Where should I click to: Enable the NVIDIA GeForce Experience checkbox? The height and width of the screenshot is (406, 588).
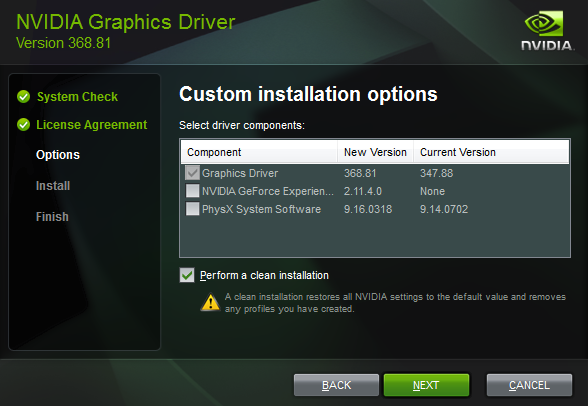click(x=192, y=191)
